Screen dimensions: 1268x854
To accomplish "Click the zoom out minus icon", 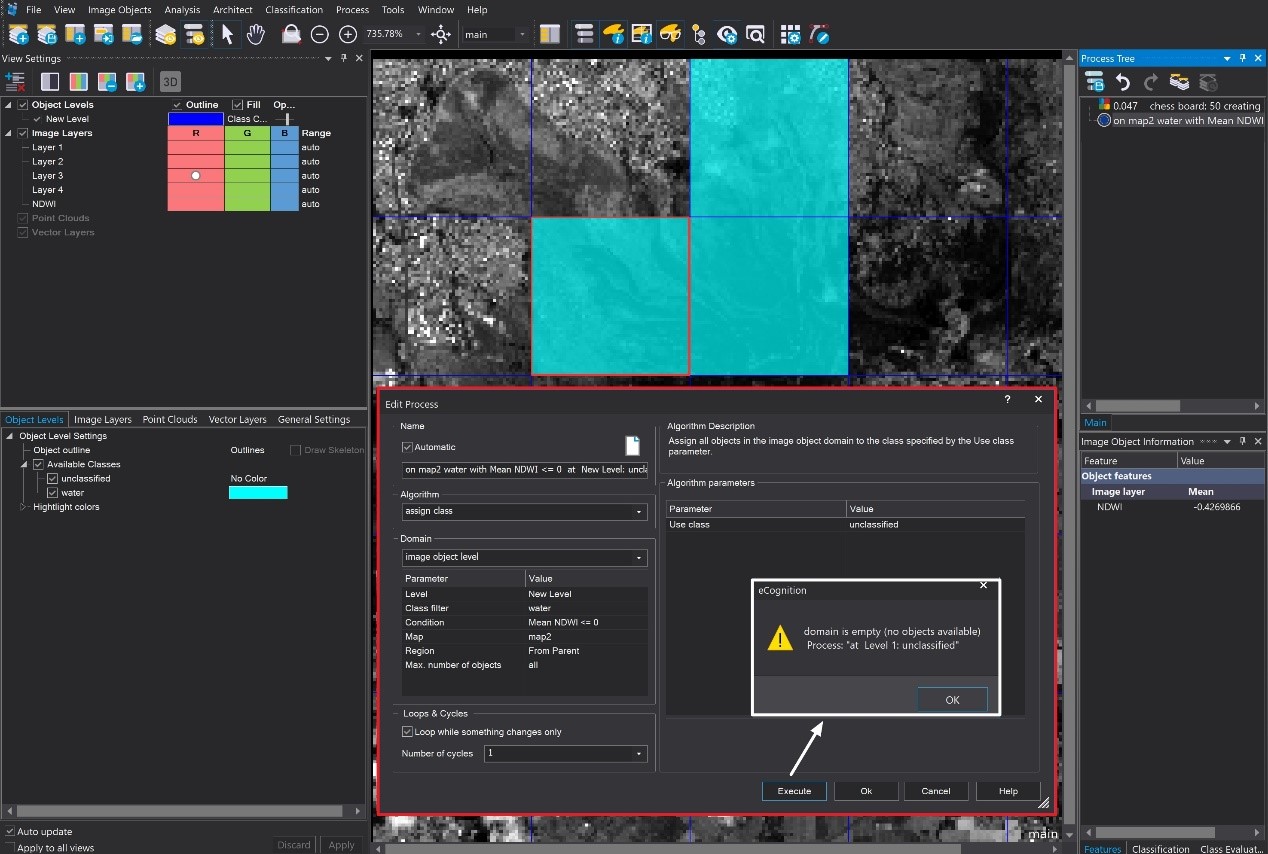I will tap(320, 34).
